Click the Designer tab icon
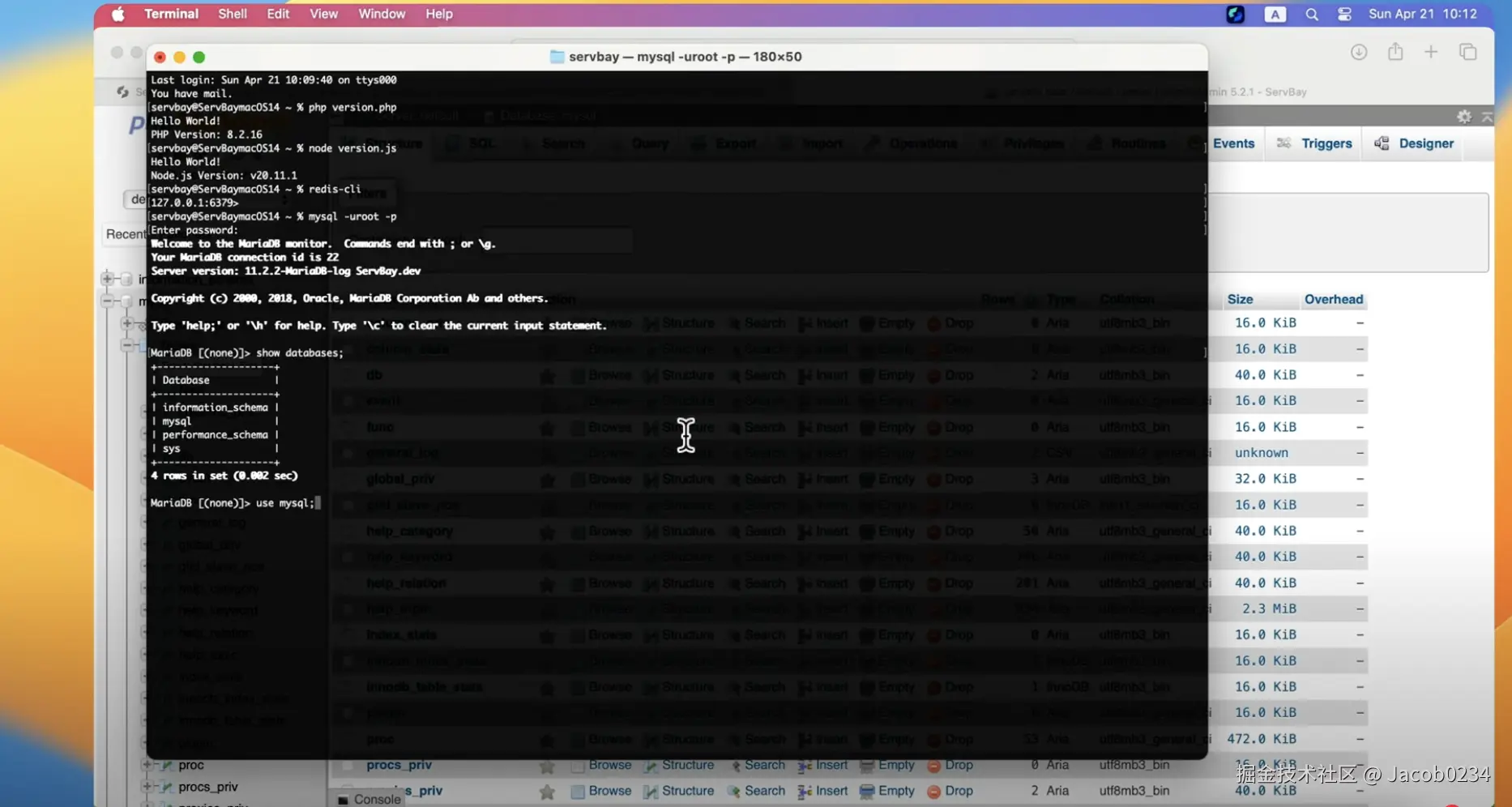The width and height of the screenshot is (1512, 807). (1382, 143)
